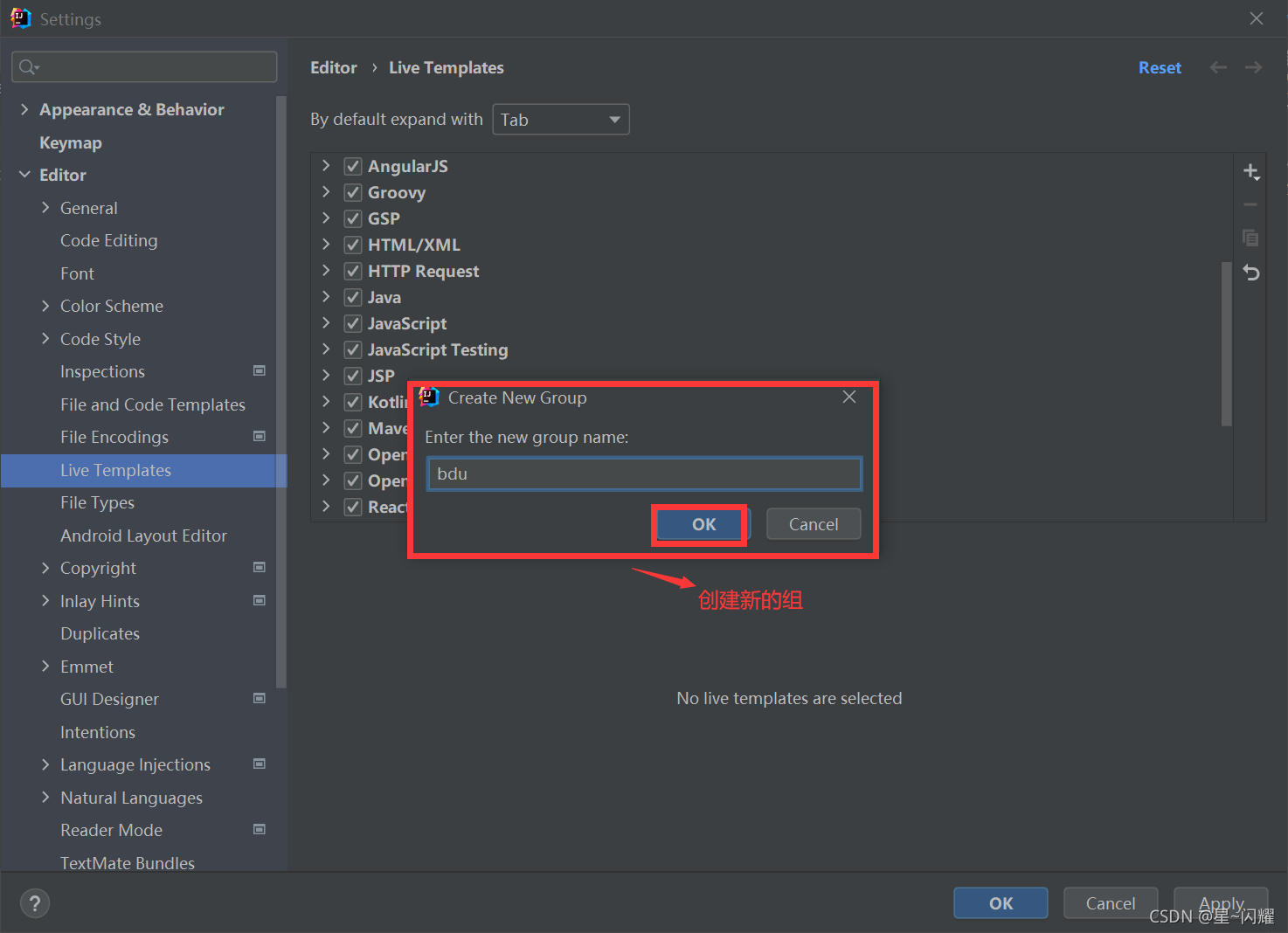The height and width of the screenshot is (933, 1288).
Task: Click OK in Create New Group dialog
Action: click(x=703, y=524)
